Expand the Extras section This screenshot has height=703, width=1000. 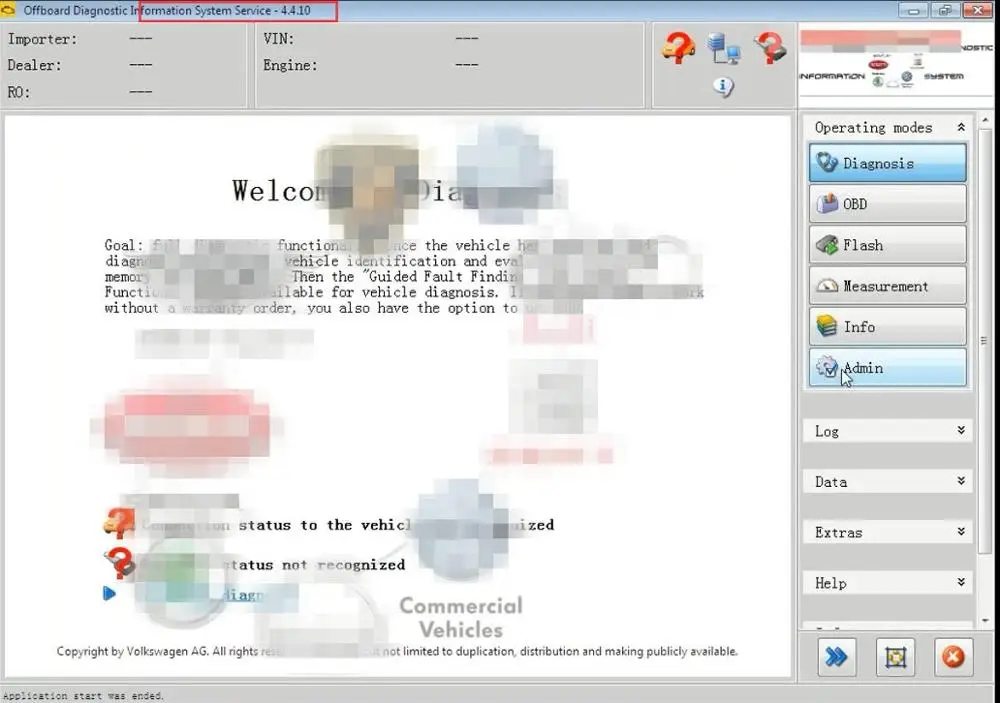click(x=960, y=531)
